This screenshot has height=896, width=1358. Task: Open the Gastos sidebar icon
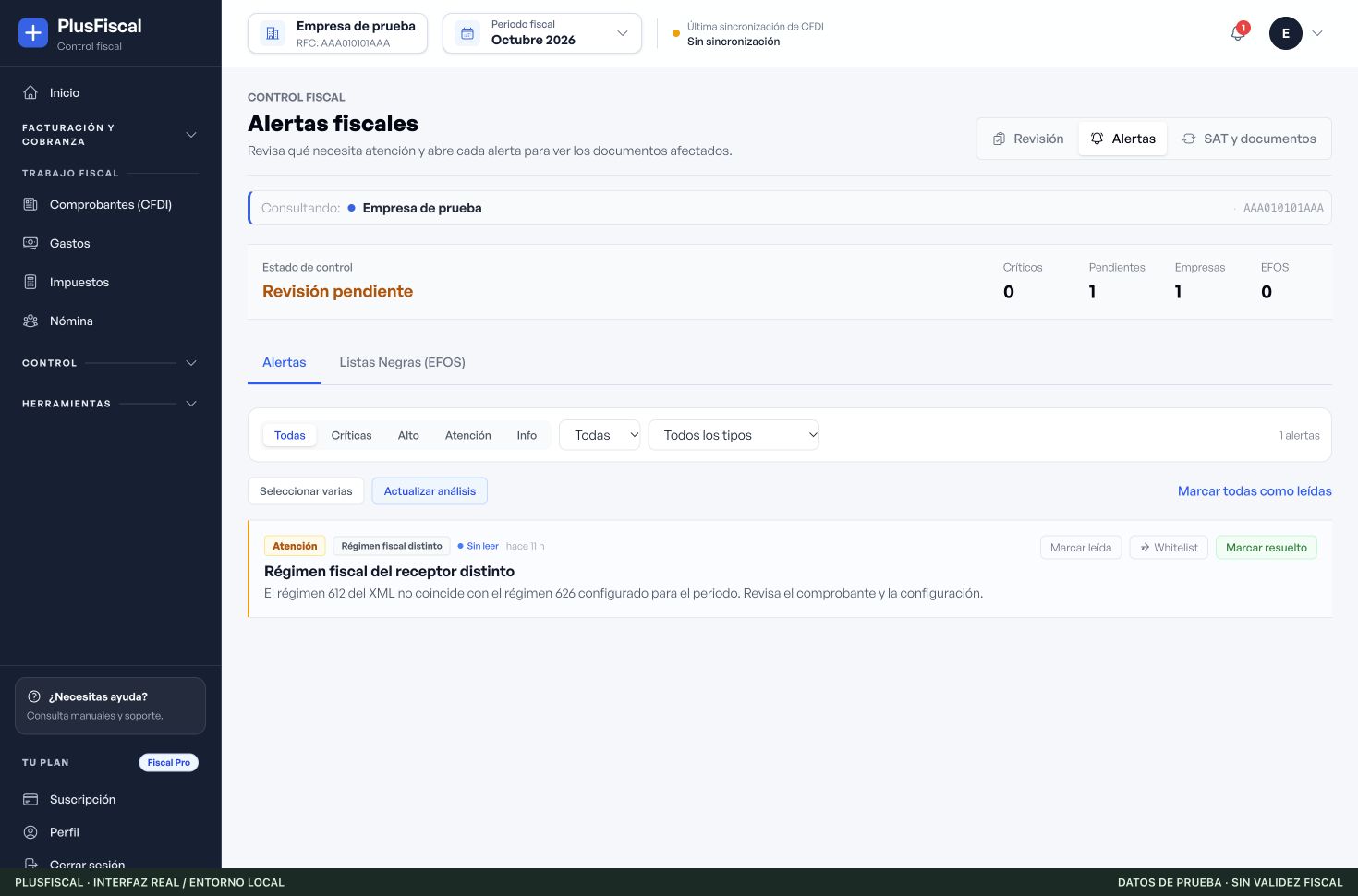(x=30, y=243)
